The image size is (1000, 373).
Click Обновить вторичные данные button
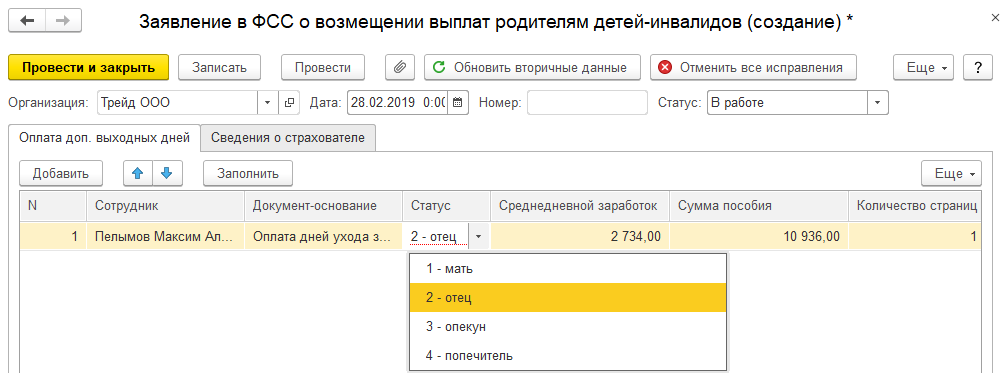click(x=533, y=68)
